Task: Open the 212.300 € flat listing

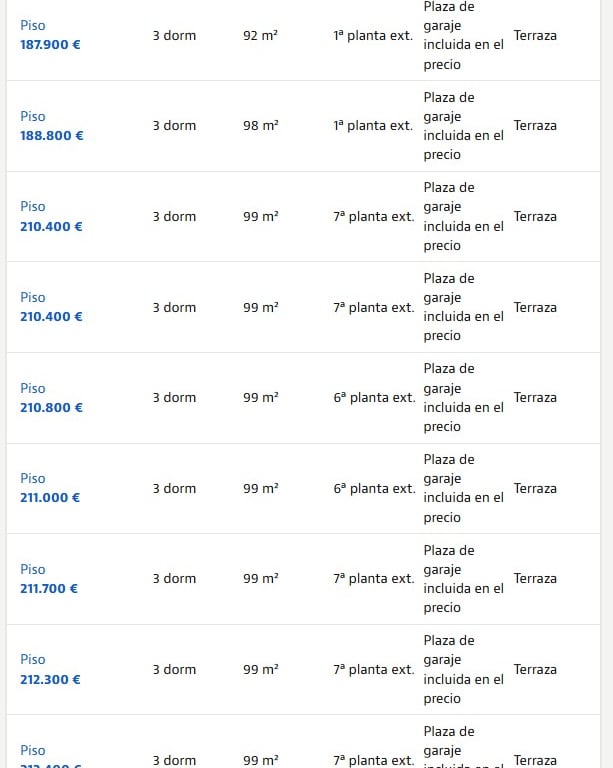Action: coord(50,679)
